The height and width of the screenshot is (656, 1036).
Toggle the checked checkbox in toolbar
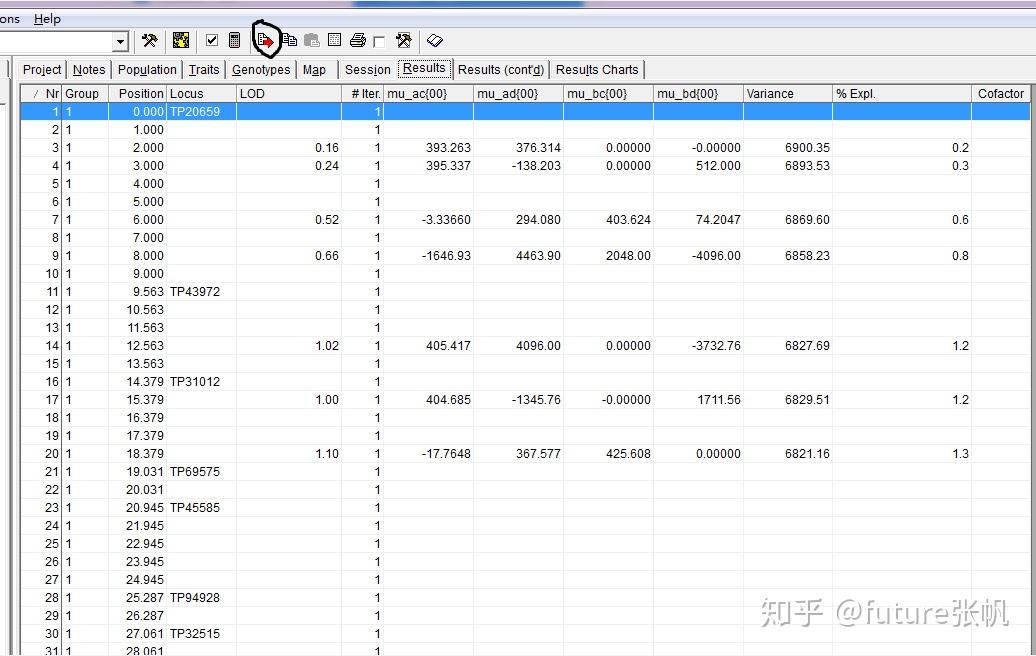(x=211, y=41)
